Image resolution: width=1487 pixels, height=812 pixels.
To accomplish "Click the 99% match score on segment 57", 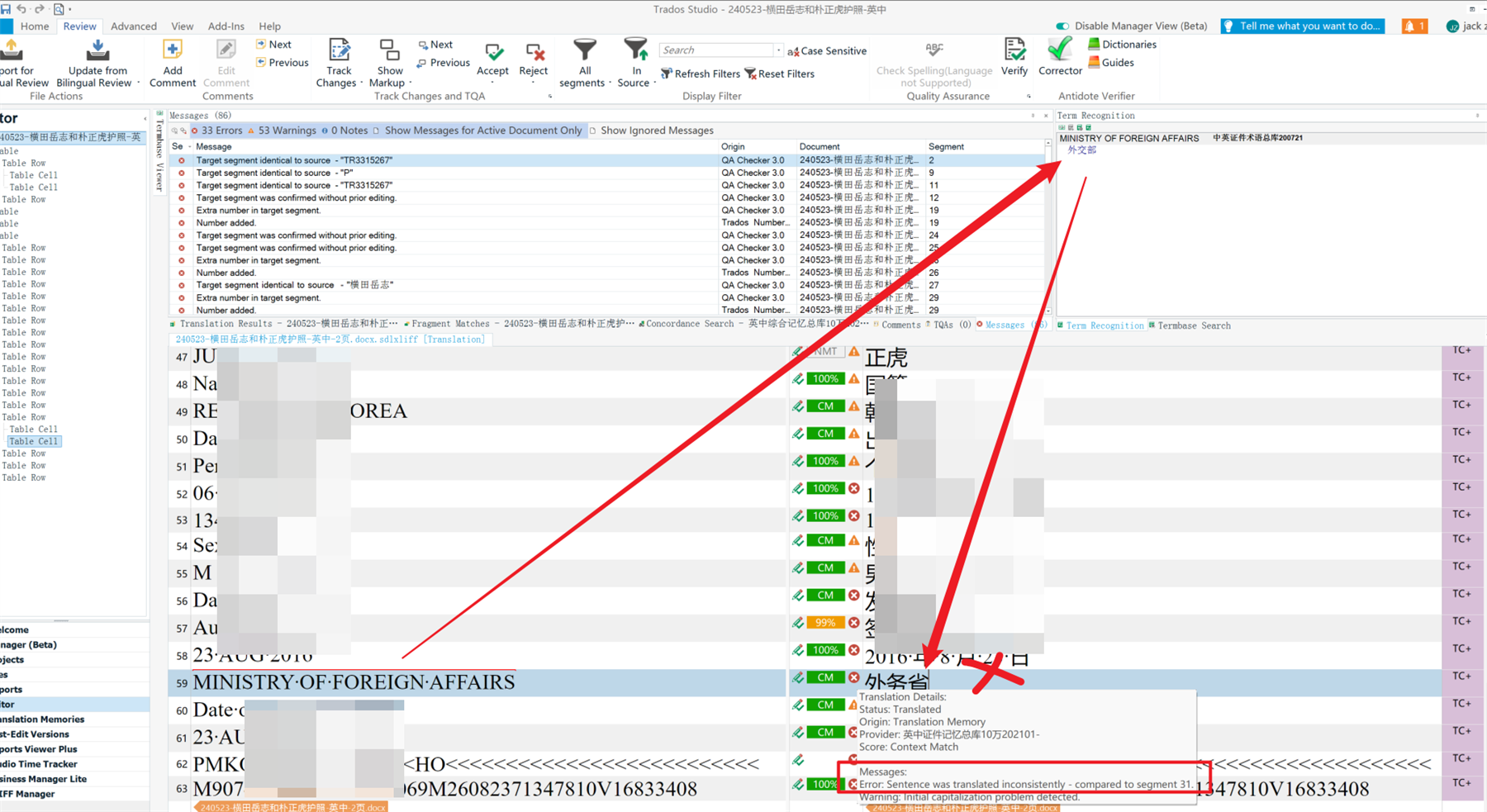I will 825,623.
